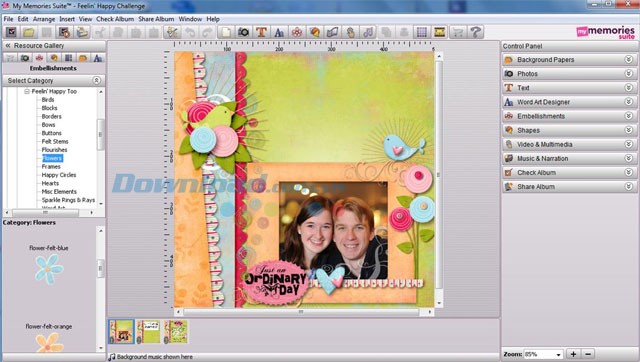Expand the Word Art Designer section
Screen dimensions: 640x362
[x=629, y=102]
